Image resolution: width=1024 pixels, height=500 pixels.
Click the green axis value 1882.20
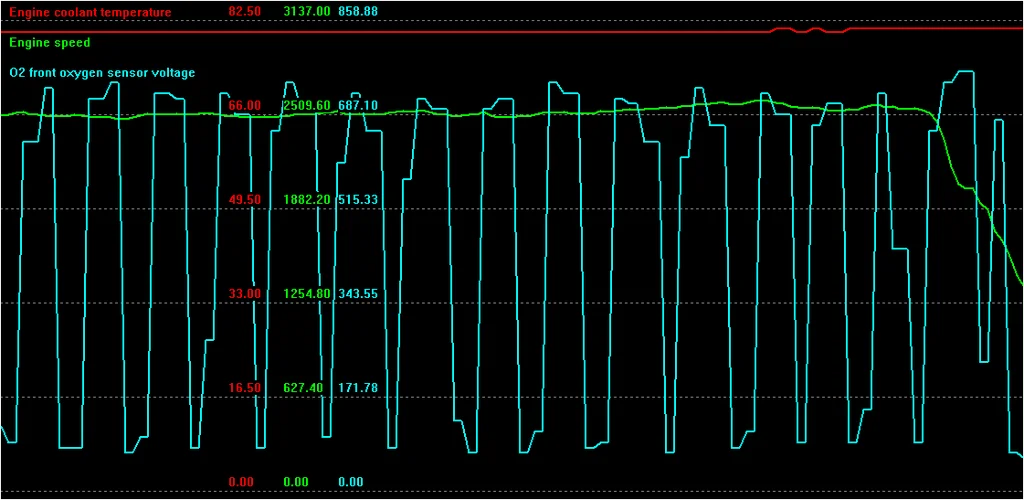[307, 199]
